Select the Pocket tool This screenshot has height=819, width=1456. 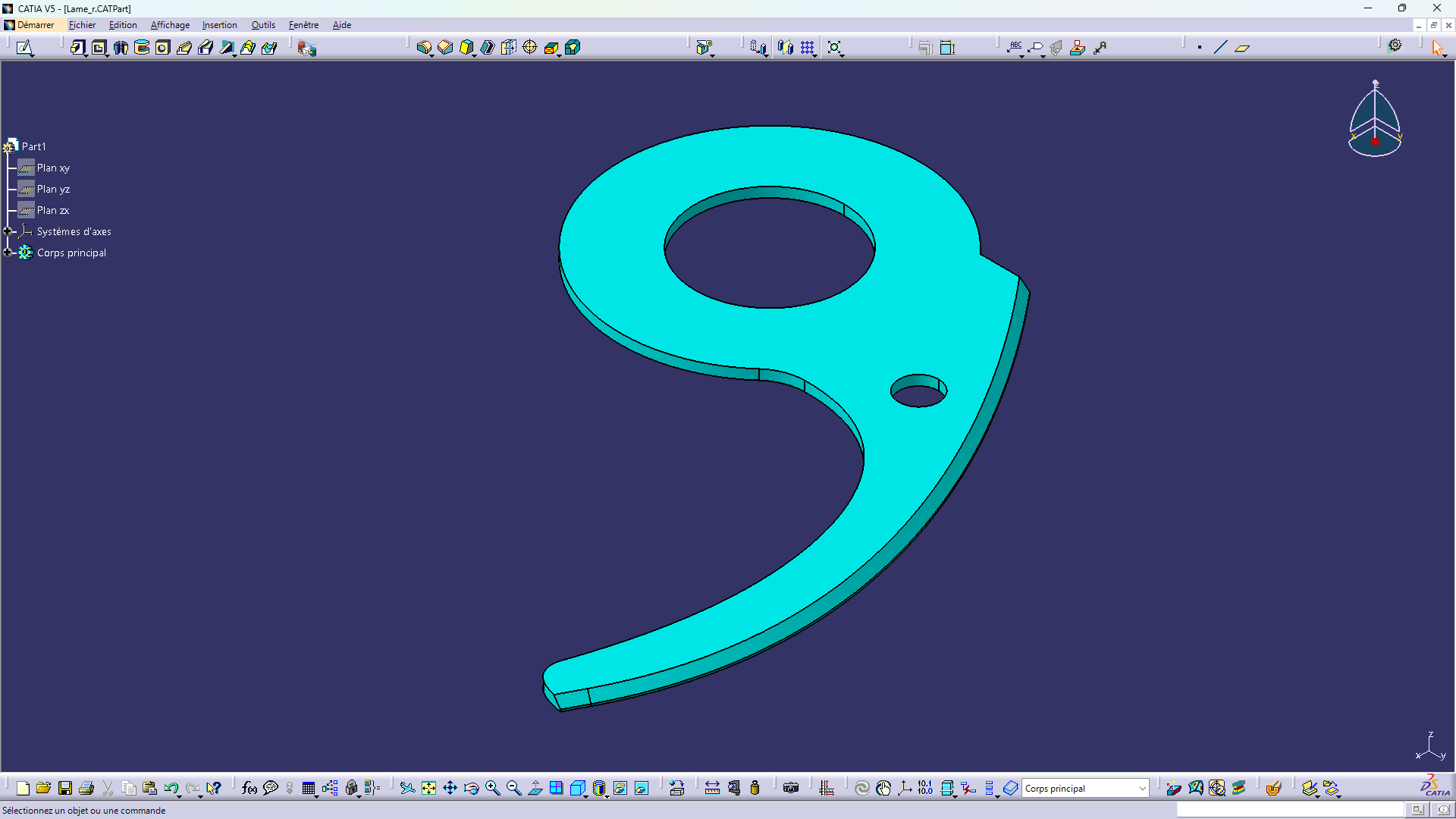pyautogui.click(x=99, y=48)
